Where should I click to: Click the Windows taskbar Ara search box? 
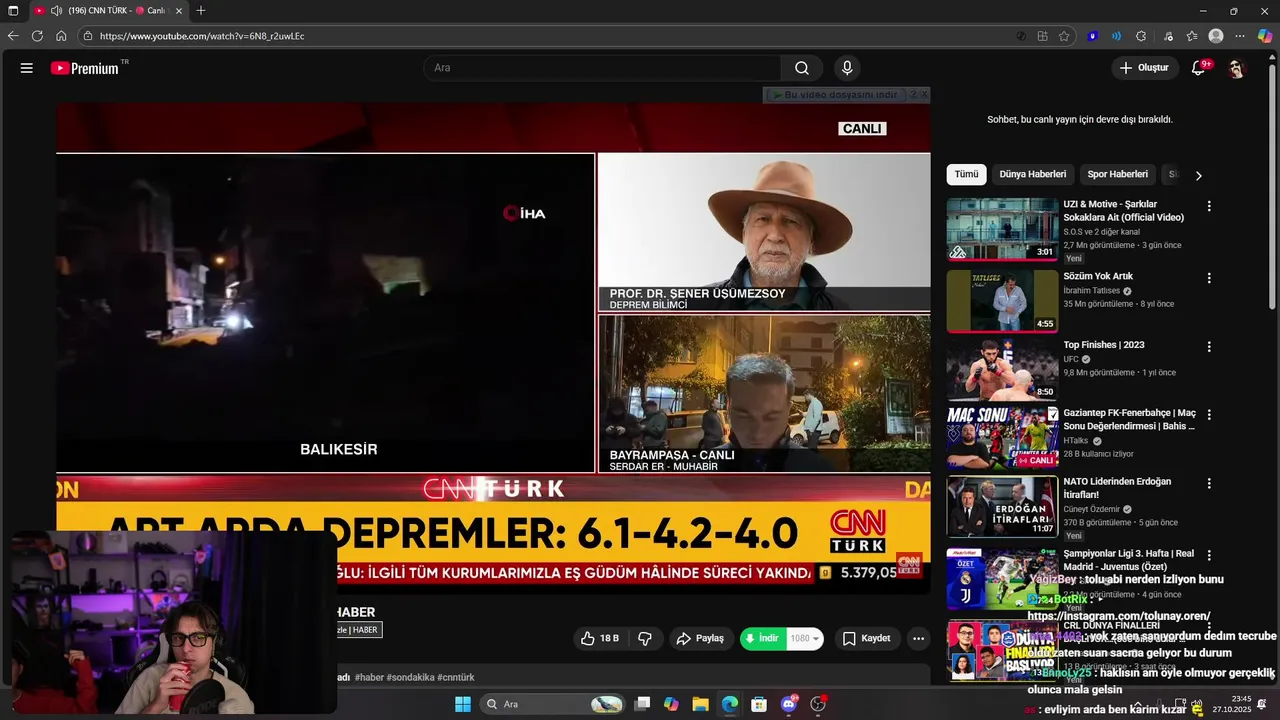coord(552,704)
